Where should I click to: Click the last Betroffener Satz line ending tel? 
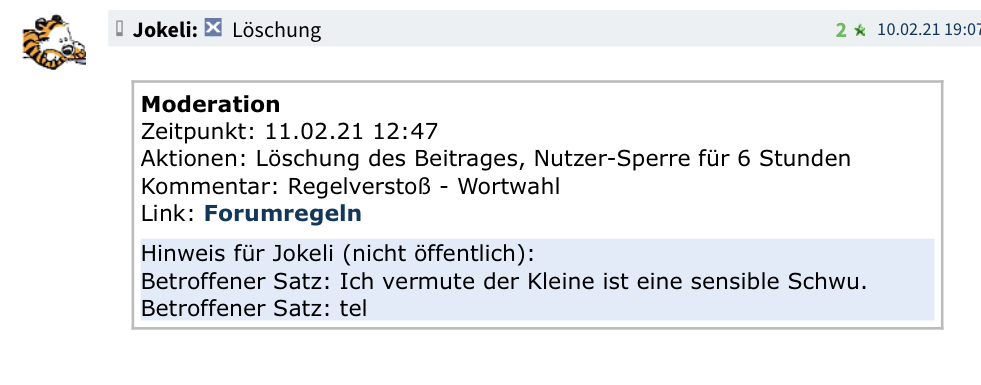[254, 309]
